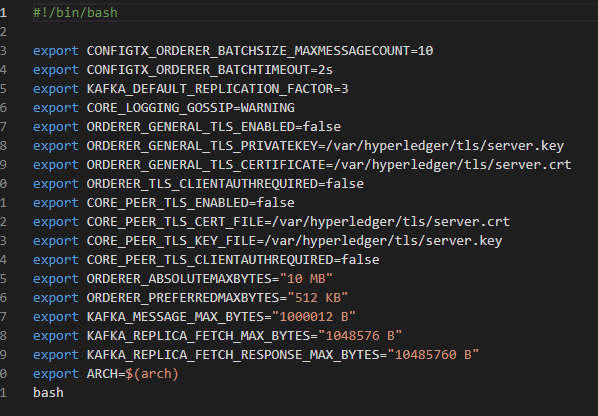Click the #!/bin/bash shebang line
The image size is (598, 416).
click(x=75, y=13)
